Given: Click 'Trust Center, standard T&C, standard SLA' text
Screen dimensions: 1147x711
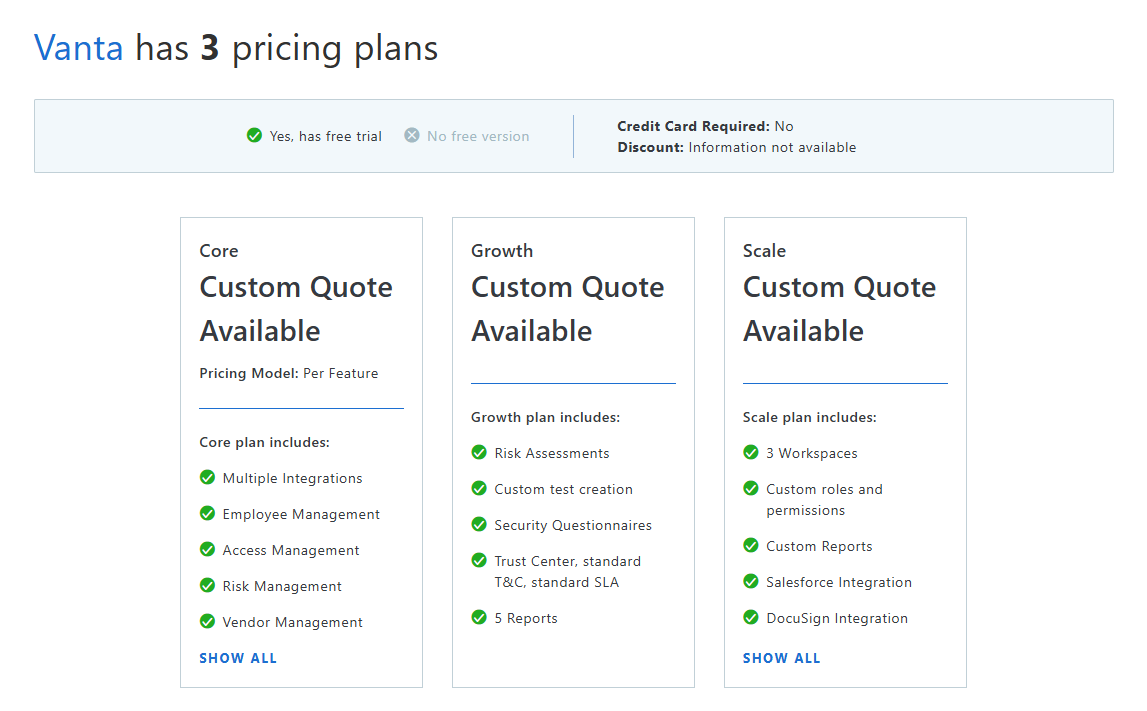Looking at the screenshot, I should coord(568,572).
